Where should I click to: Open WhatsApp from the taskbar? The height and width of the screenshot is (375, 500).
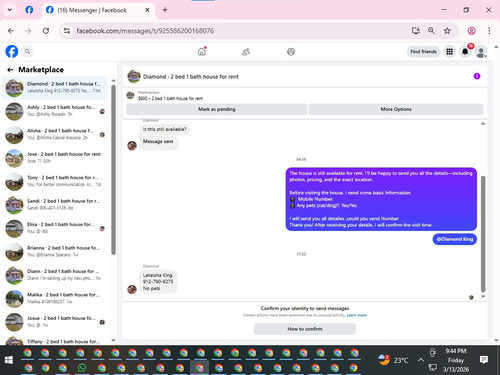point(82,368)
